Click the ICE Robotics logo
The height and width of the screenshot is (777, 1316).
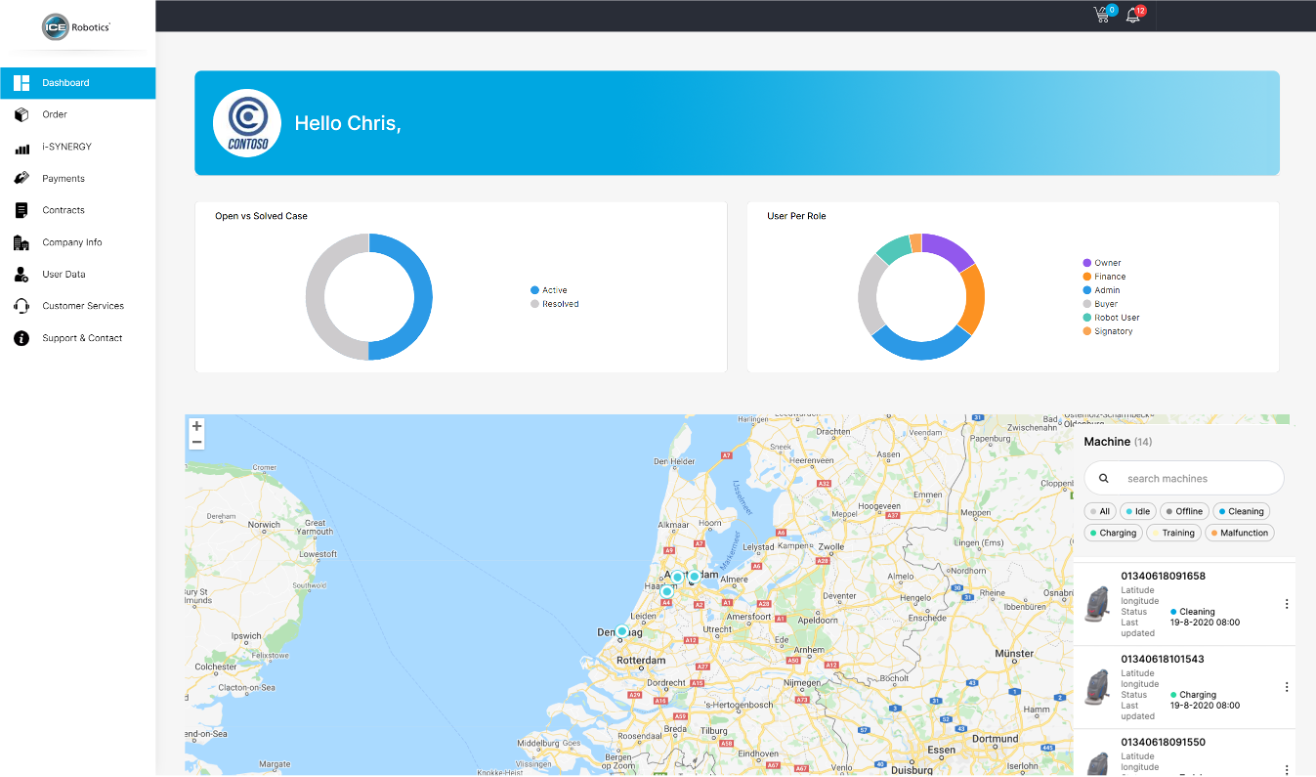point(76,27)
